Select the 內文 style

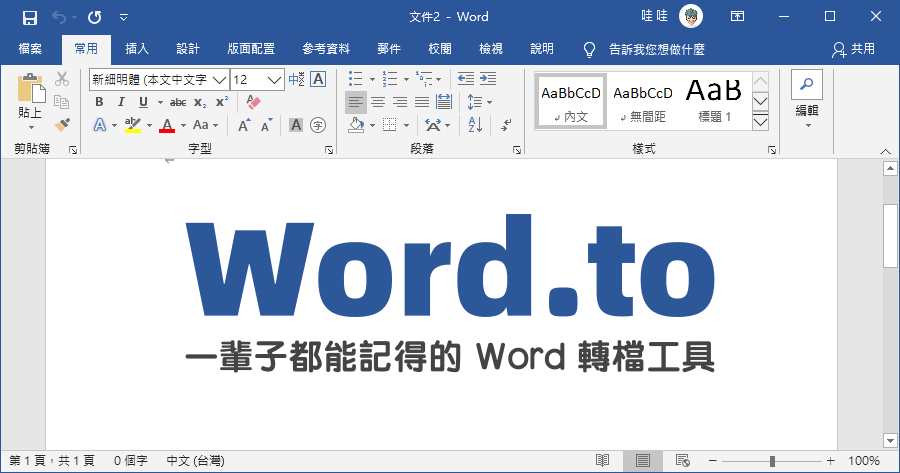pyautogui.click(x=571, y=102)
